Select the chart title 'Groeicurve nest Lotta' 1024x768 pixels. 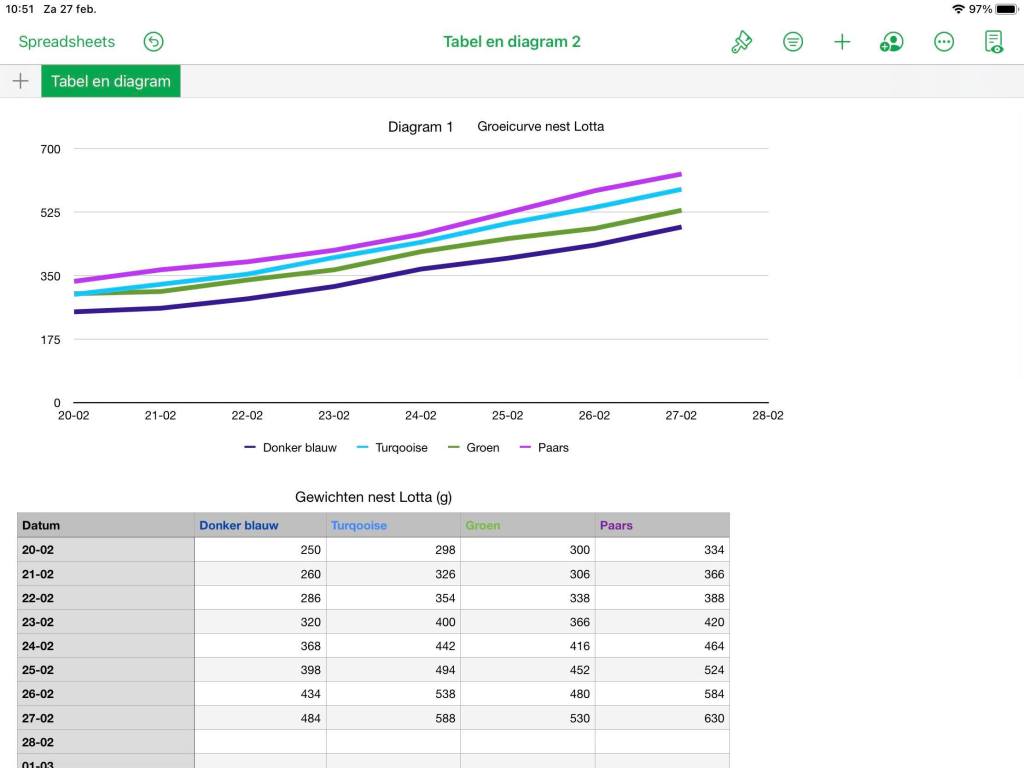540,127
